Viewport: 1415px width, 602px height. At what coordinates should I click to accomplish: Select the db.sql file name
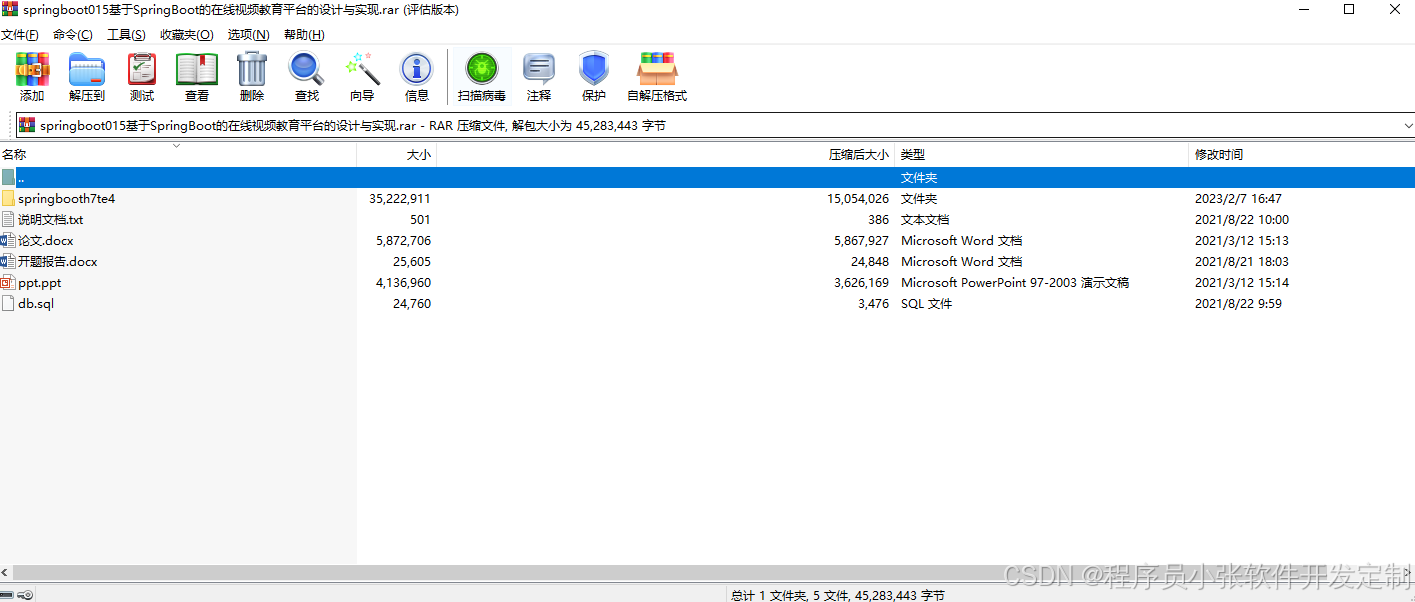coord(36,303)
